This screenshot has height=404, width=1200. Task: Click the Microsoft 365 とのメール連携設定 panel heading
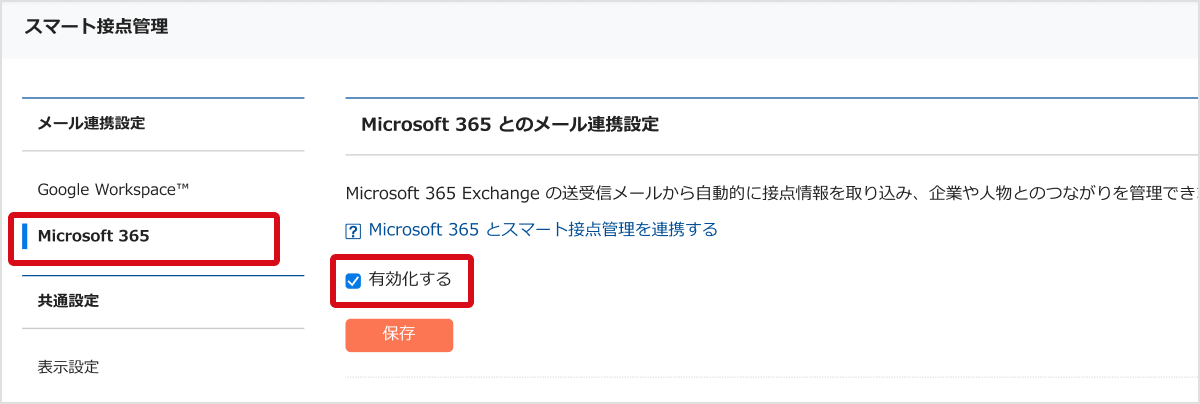point(509,125)
